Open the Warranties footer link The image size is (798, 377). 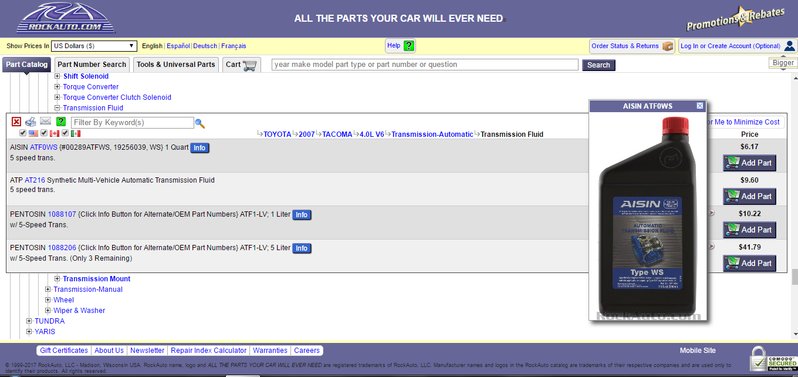(x=270, y=351)
